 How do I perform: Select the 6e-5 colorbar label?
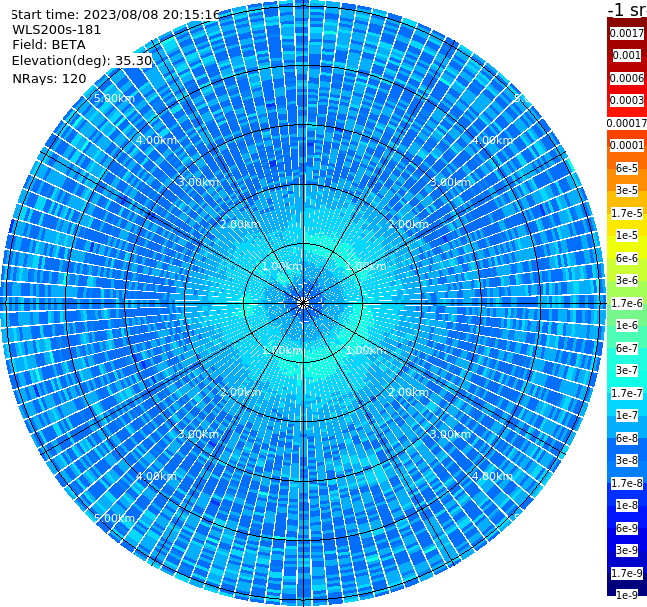coord(627,168)
